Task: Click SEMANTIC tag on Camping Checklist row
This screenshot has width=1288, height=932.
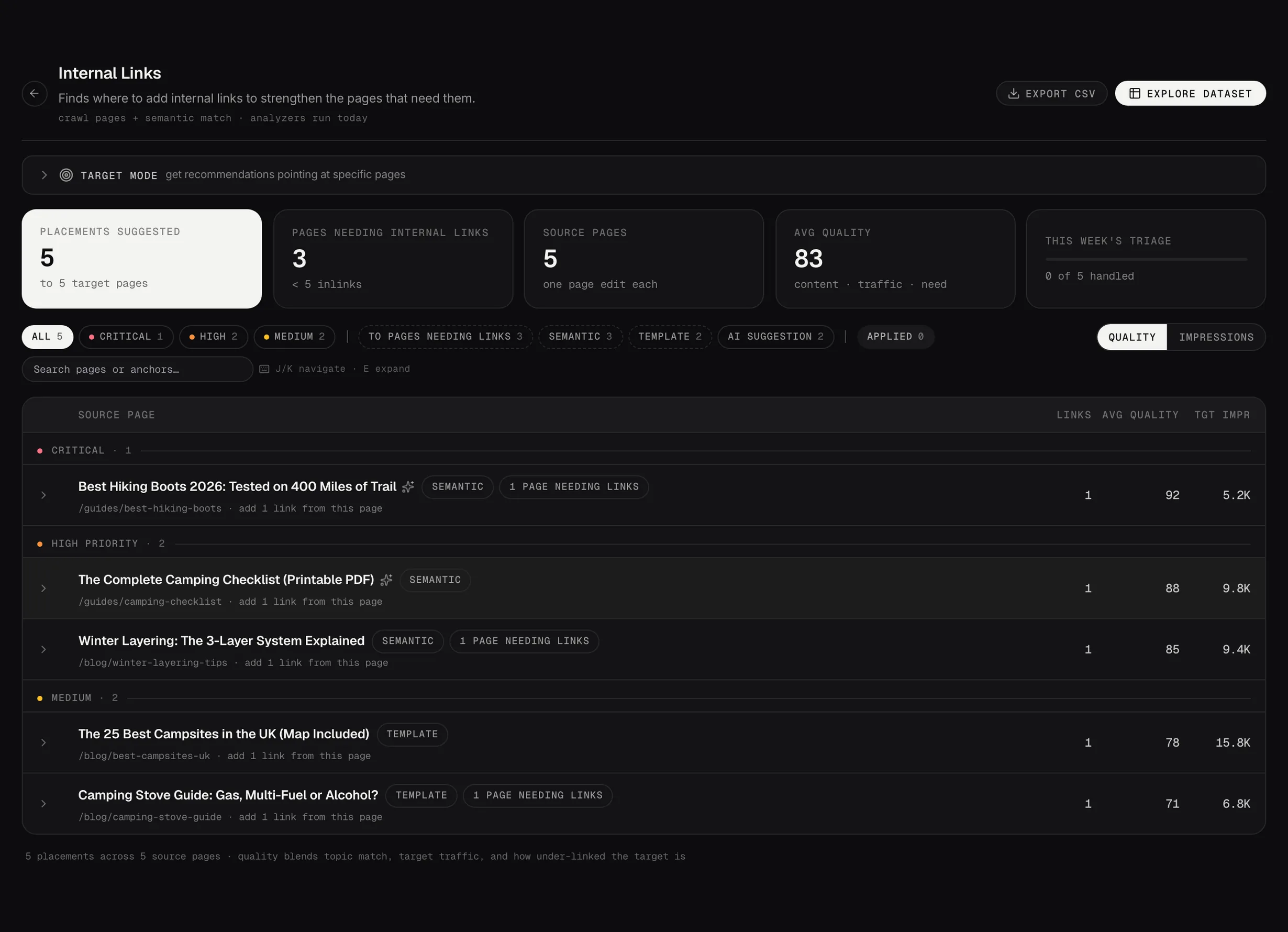Action: pyautogui.click(x=435, y=580)
